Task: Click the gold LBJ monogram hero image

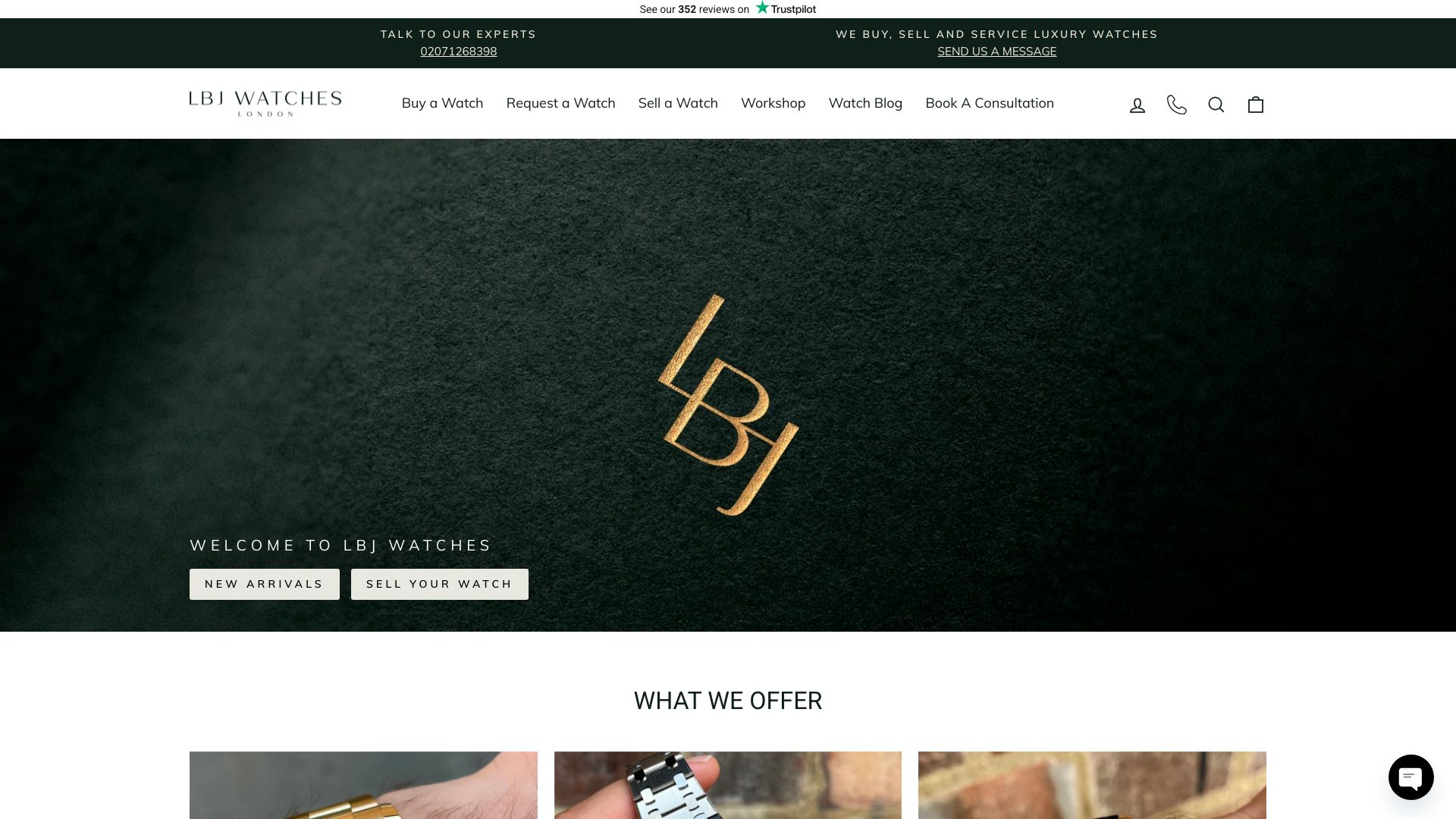Action: 728,405
